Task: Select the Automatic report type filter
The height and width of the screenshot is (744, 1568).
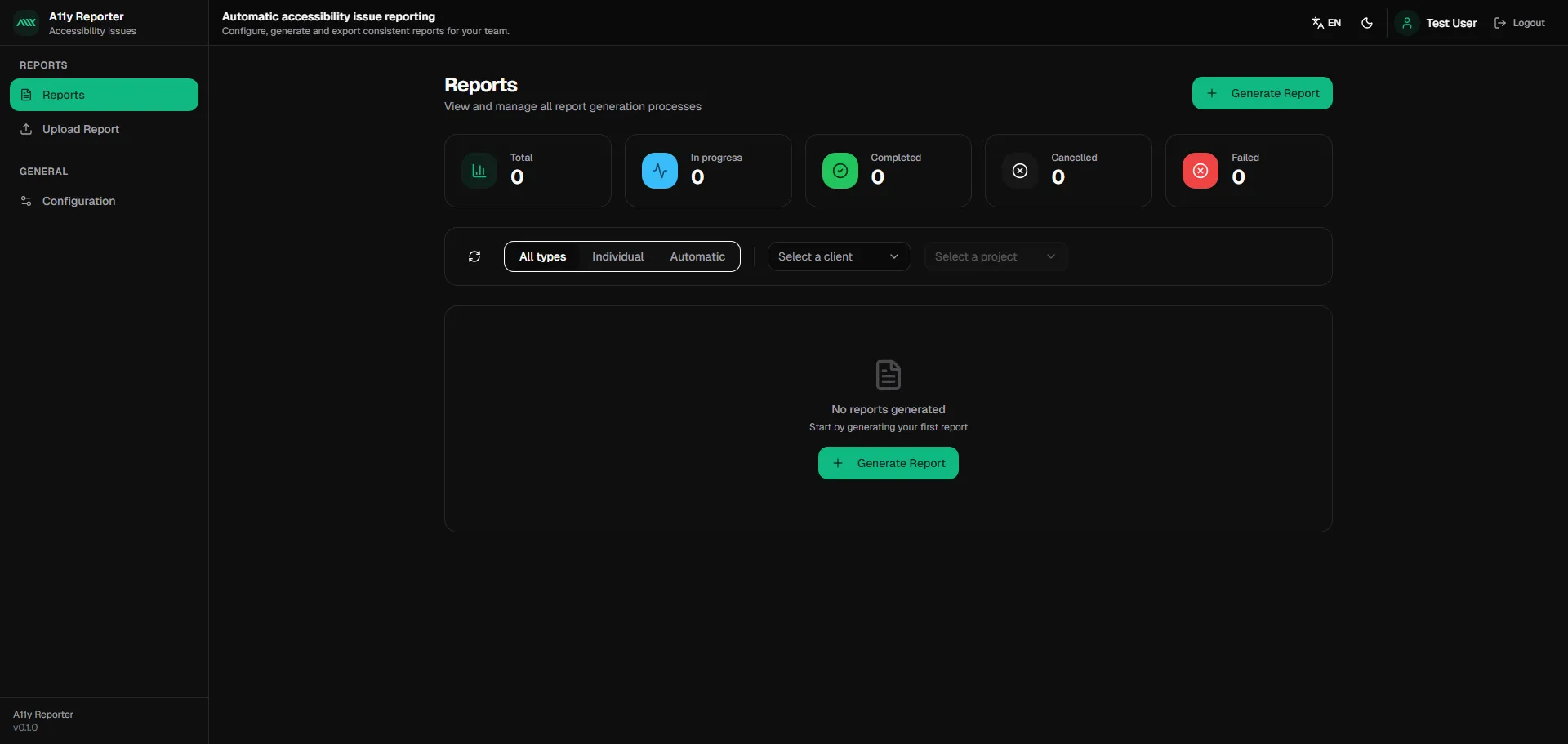Action: (697, 256)
